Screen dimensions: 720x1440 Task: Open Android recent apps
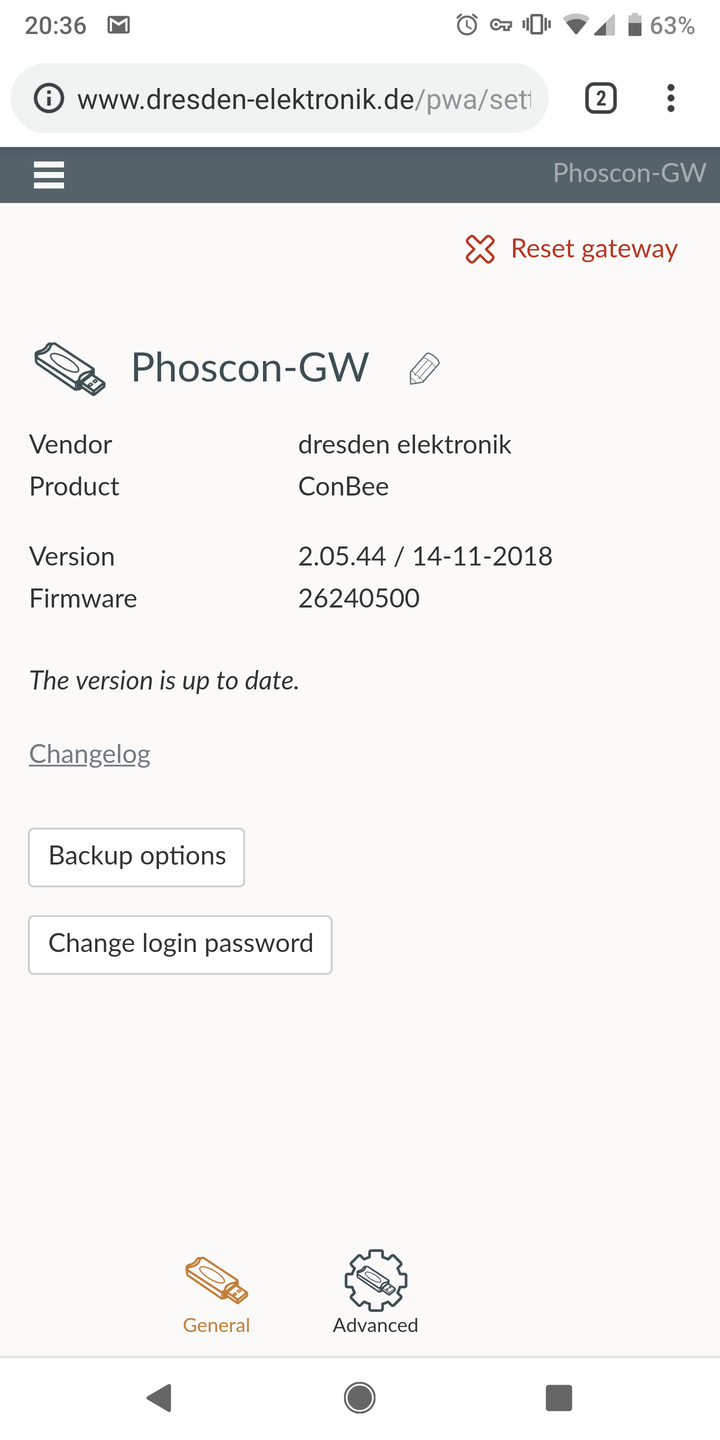558,1397
